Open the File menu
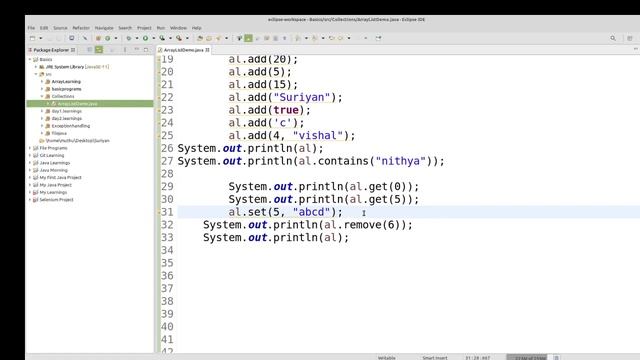The height and width of the screenshot is (360, 640). click(x=31, y=28)
